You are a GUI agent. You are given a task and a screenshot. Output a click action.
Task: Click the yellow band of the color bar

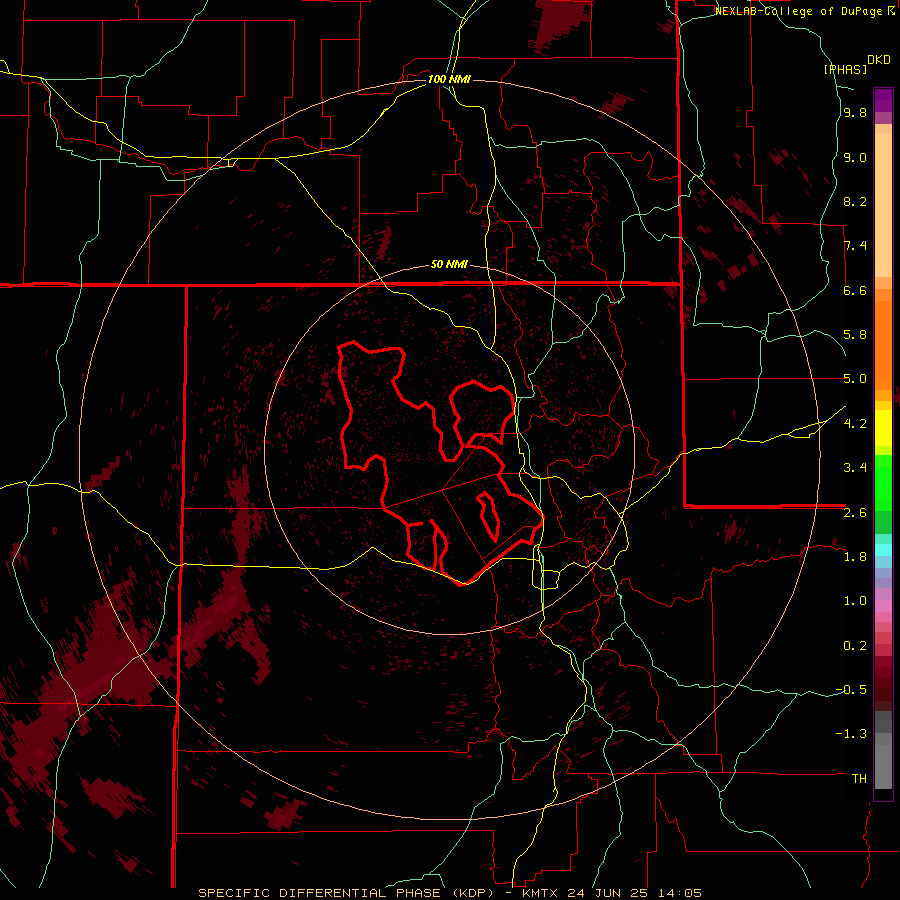pos(883,428)
